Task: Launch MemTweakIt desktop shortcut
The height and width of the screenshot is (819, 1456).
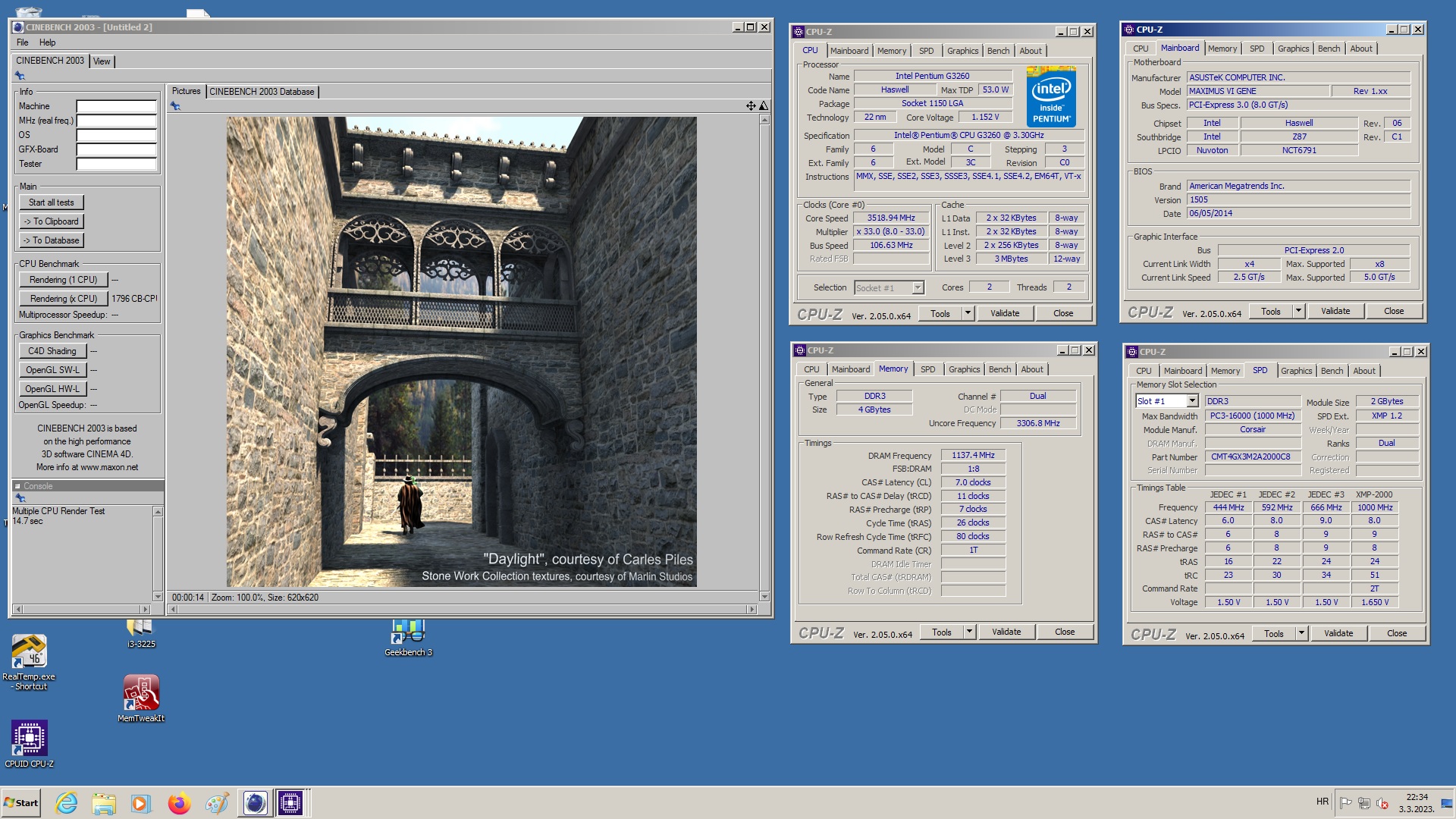Action: point(141,698)
